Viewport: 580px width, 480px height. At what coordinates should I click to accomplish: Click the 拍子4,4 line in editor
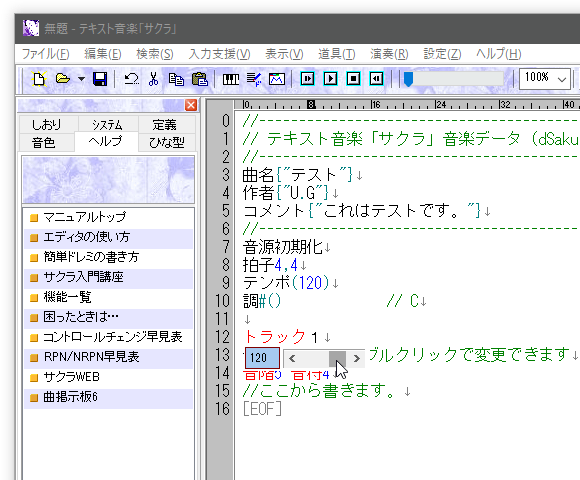click(x=274, y=265)
